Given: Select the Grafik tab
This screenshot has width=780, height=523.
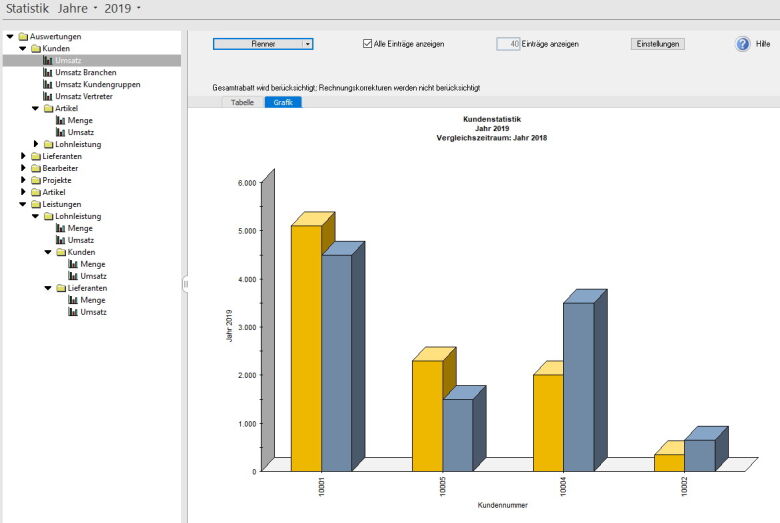Looking at the screenshot, I should tap(282, 102).
